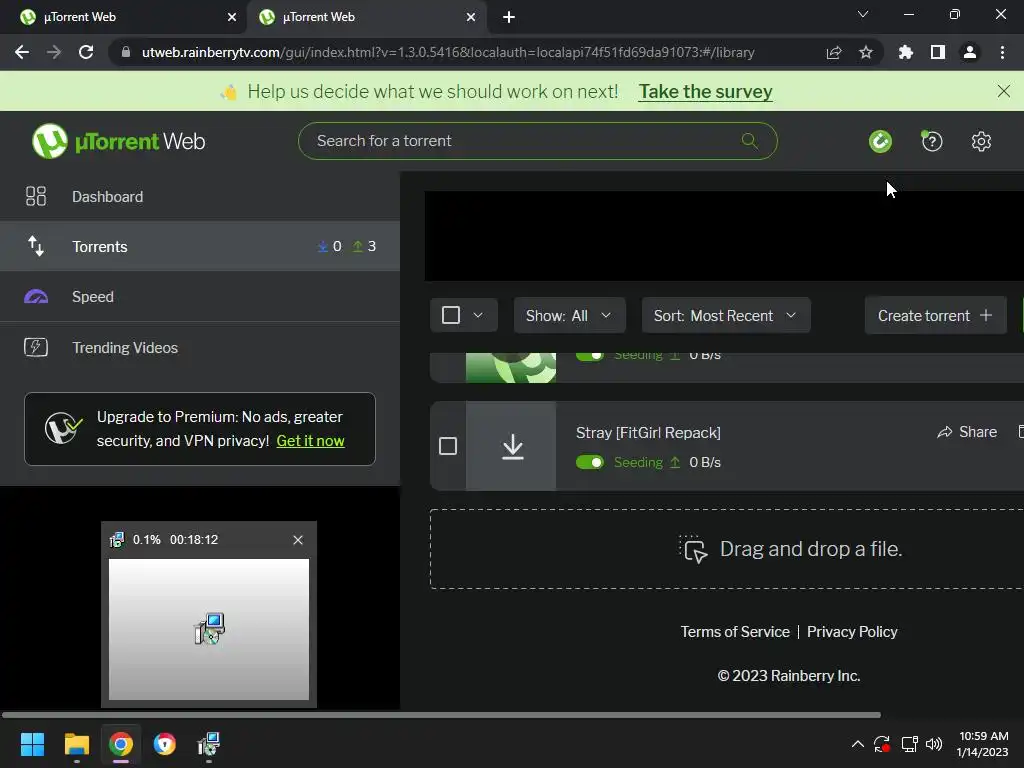This screenshot has width=1024, height=768.
Task: Show hidden system tray icons
Action: point(857,743)
